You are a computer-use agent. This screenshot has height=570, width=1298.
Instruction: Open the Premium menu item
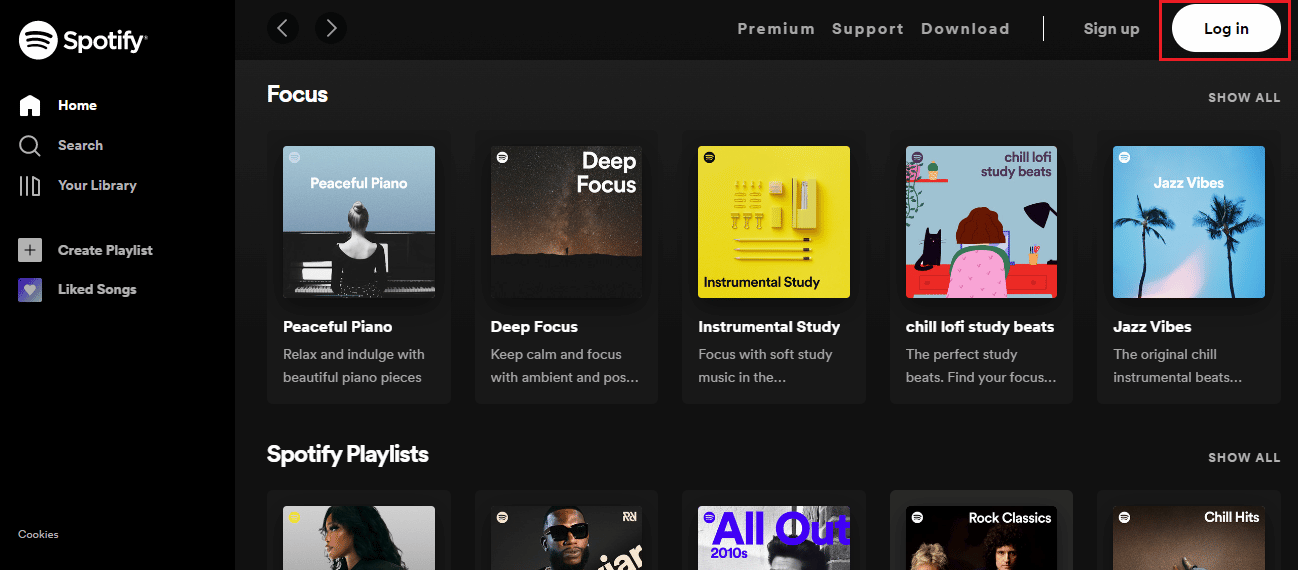point(776,29)
